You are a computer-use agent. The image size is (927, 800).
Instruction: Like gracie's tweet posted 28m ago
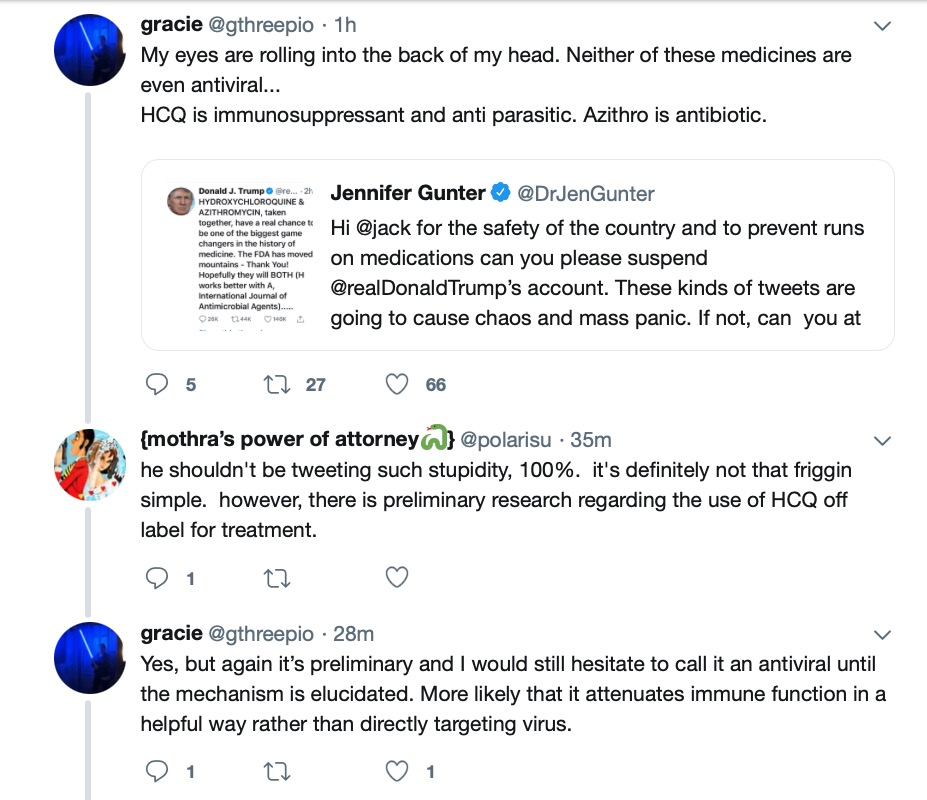pos(397,771)
